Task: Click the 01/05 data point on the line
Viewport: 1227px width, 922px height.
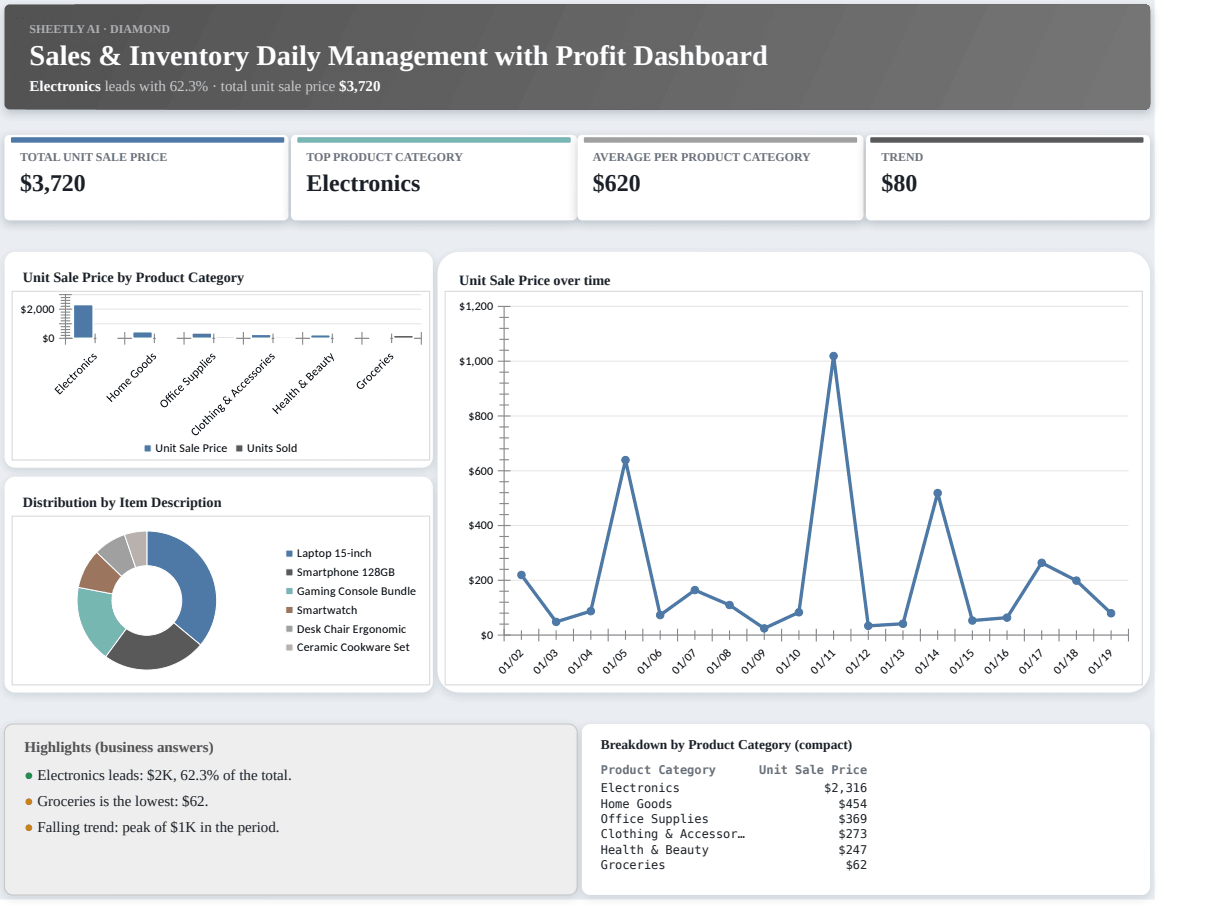Action: (625, 460)
